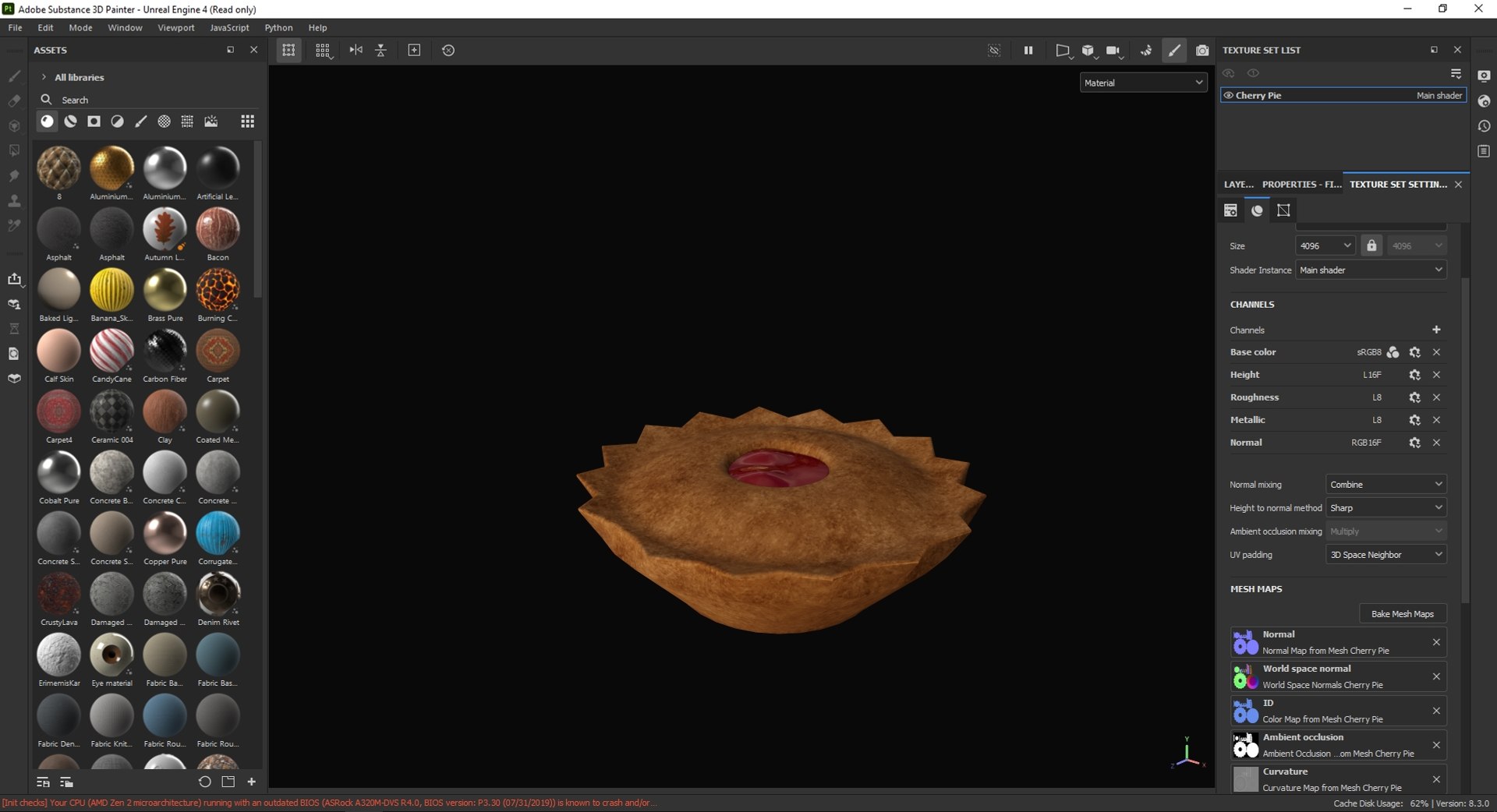The width and height of the screenshot is (1497, 812).
Task: Select the Clone stamp tool
Action: pyautogui.click(x=14, y=200)
